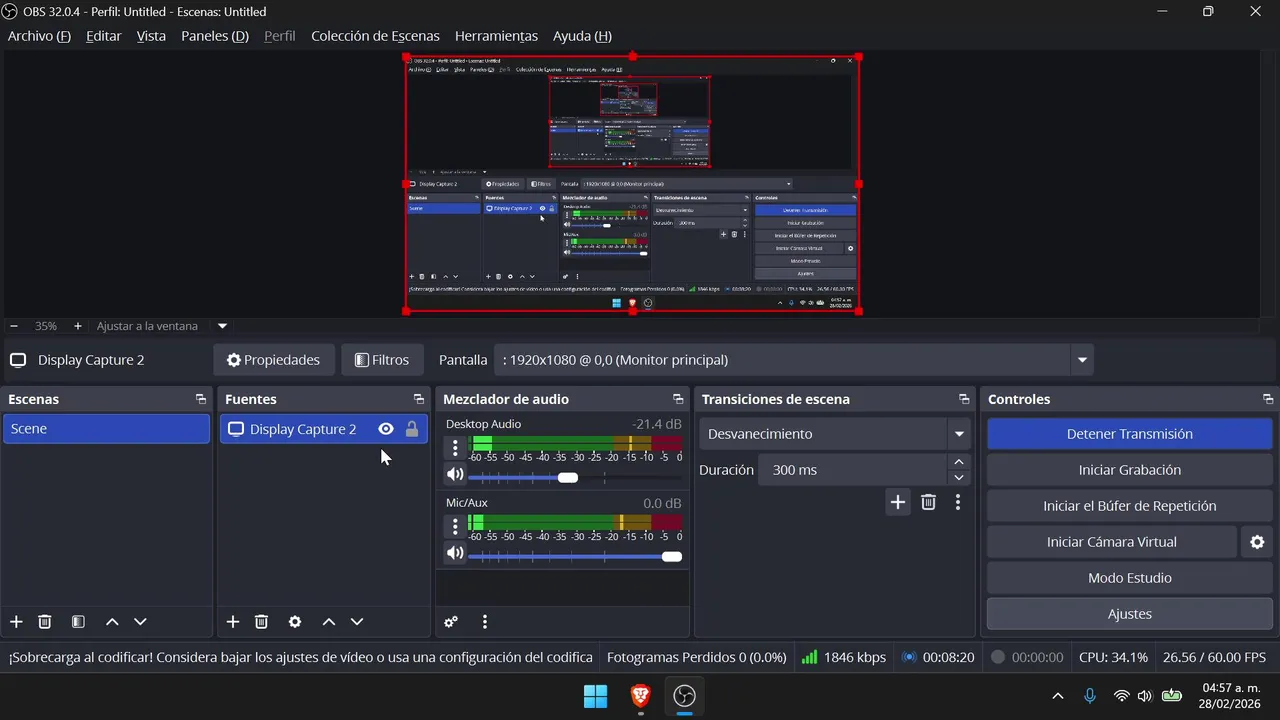Open Desktop Audio three-dot options
The image size is (1280, 720).
point(455,448)
